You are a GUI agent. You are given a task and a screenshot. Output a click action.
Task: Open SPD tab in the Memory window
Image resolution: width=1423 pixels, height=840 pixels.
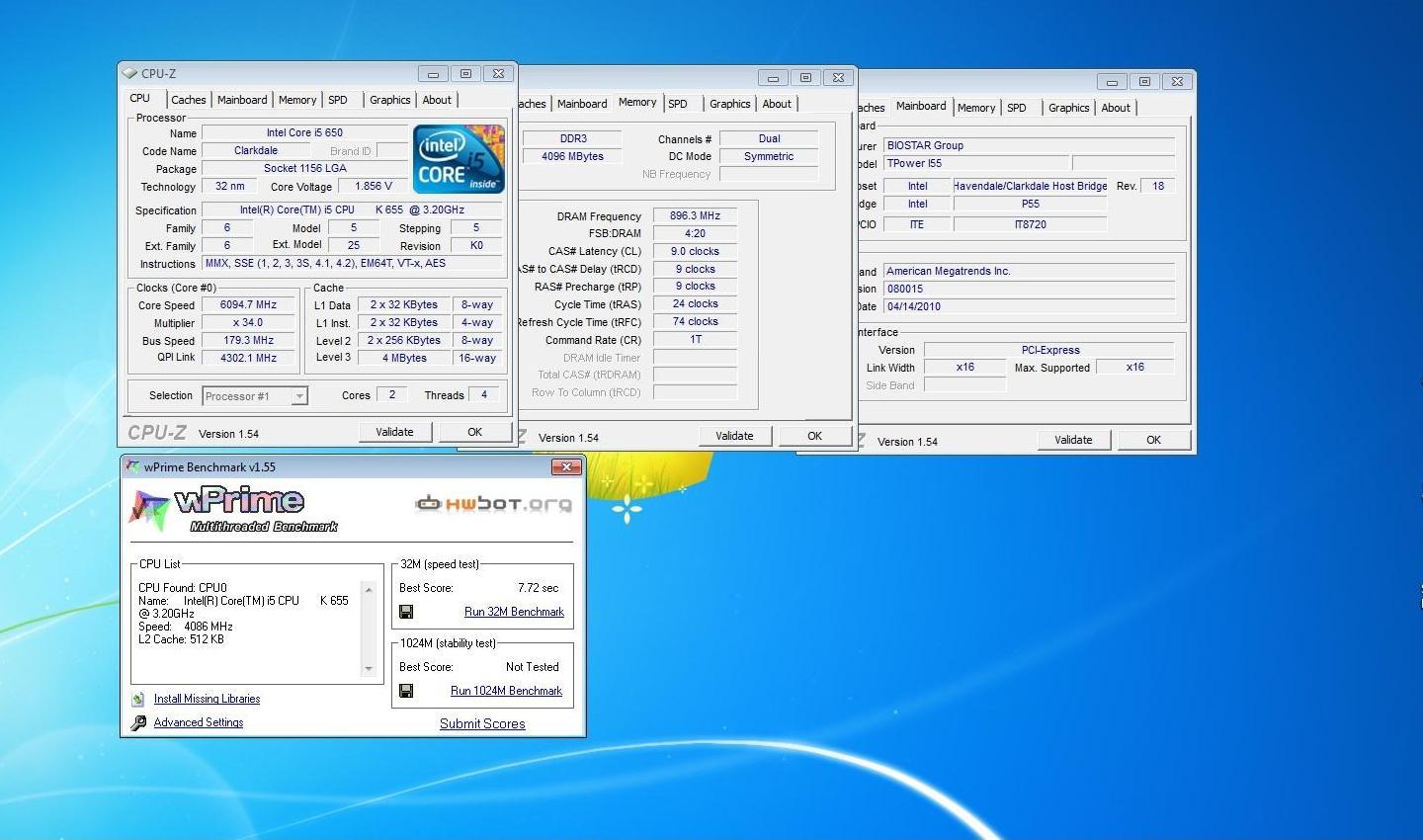[x=678, y=104]
